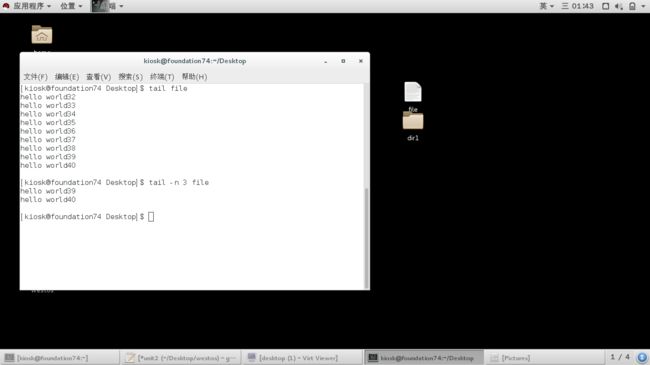Click the display icon in system tray
This screenshot has width=650, height=365.
(x=605, y=6)
